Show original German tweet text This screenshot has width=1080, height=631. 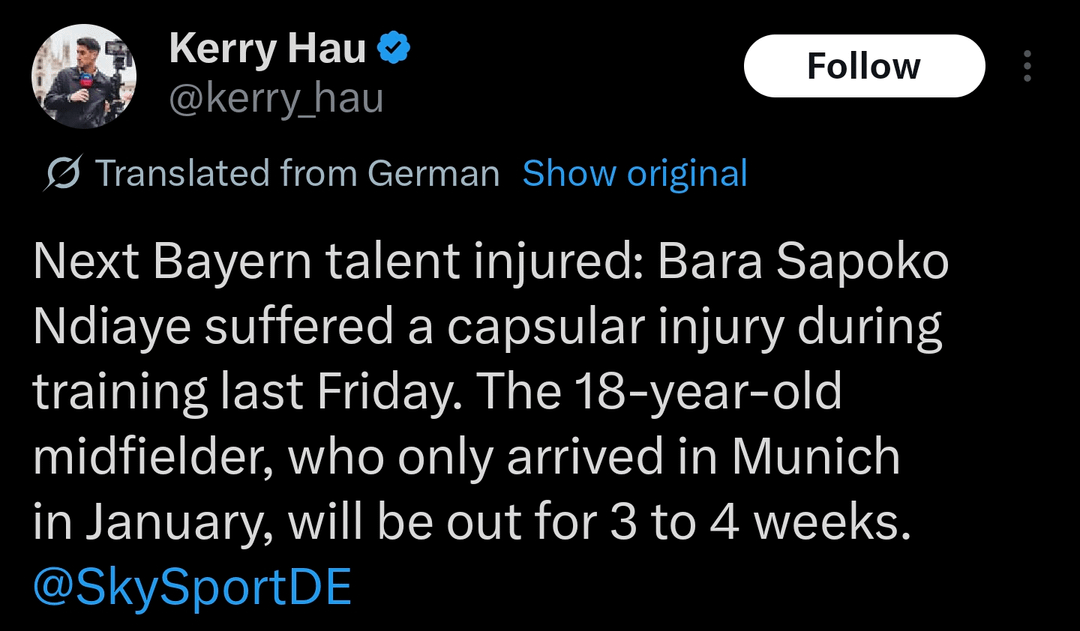coord(635,174)
